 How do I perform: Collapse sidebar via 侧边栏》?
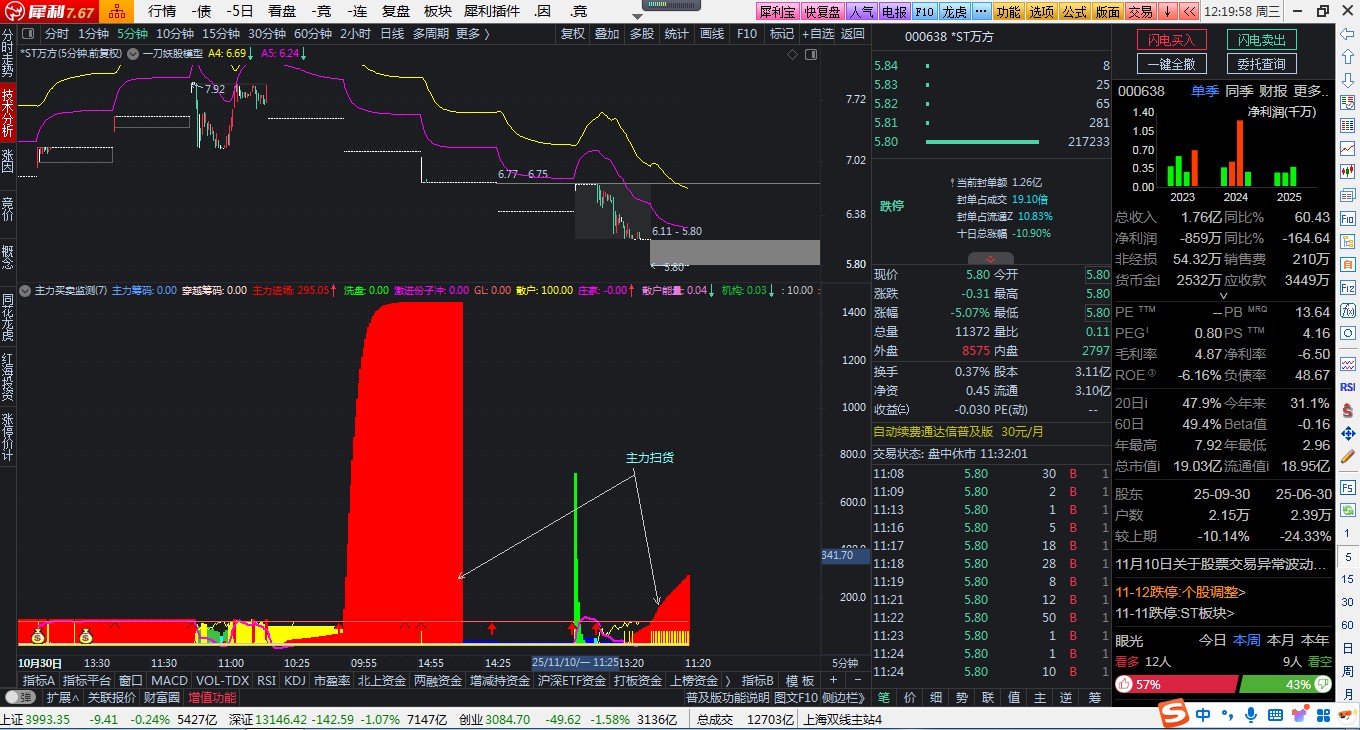845,697
